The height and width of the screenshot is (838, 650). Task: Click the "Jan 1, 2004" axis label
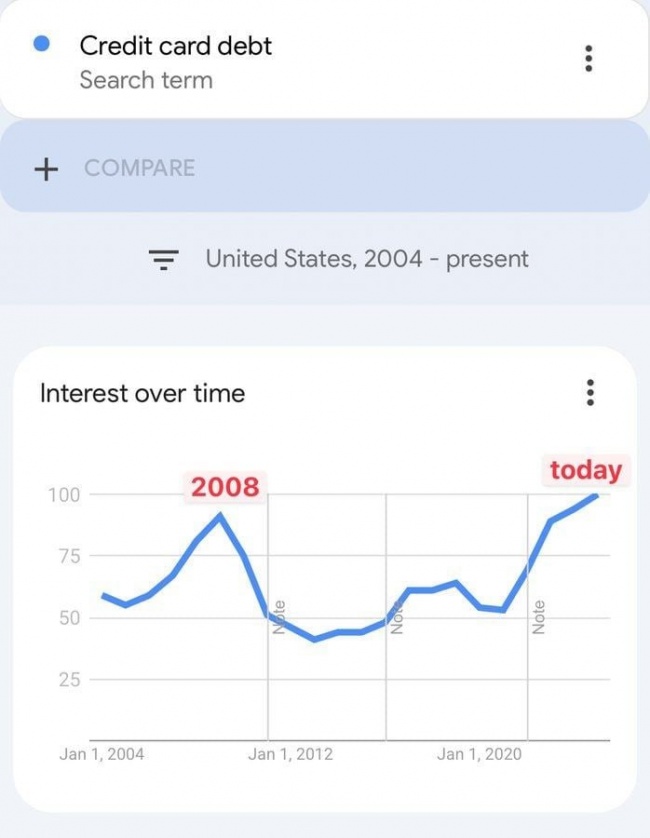coord(101,754)
